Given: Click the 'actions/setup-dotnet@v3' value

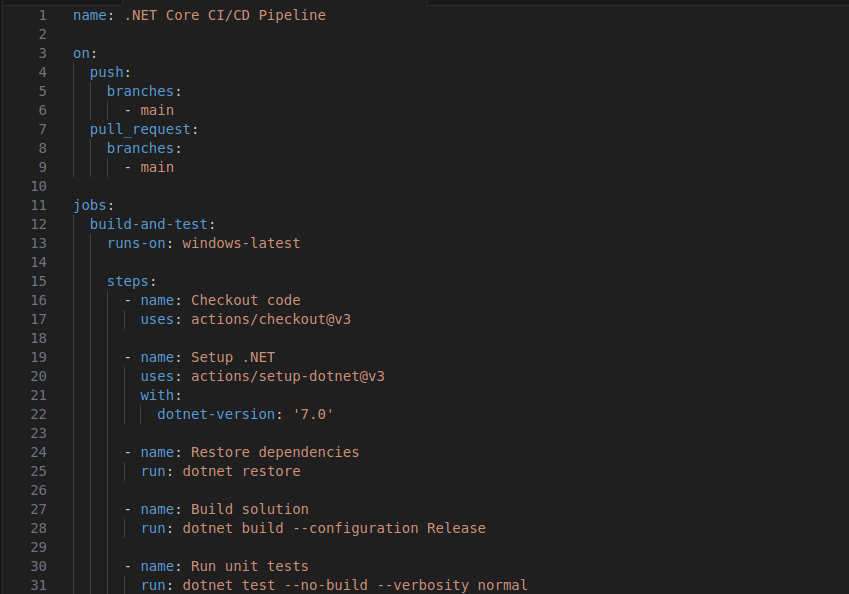Looking at the screenshot, I should pyautogui.click(x=287, y=376).
